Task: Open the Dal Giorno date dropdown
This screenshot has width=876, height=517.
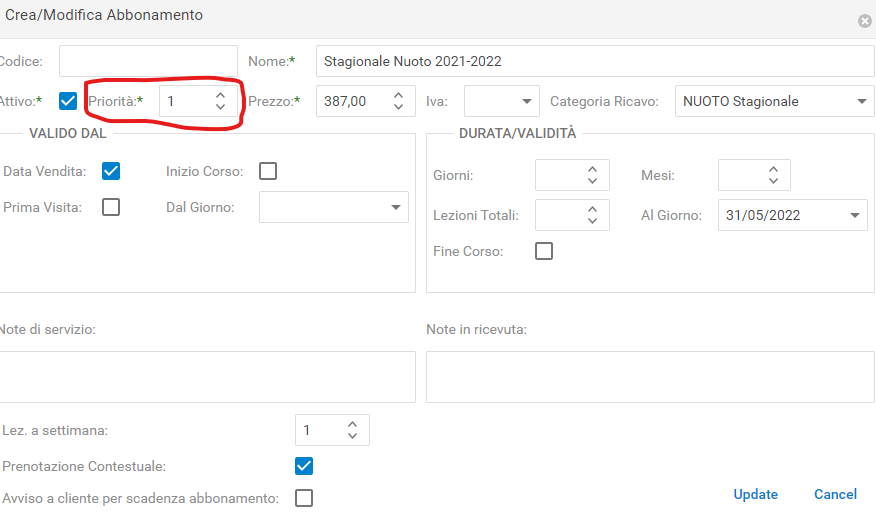Action: [x=396, y=207]
